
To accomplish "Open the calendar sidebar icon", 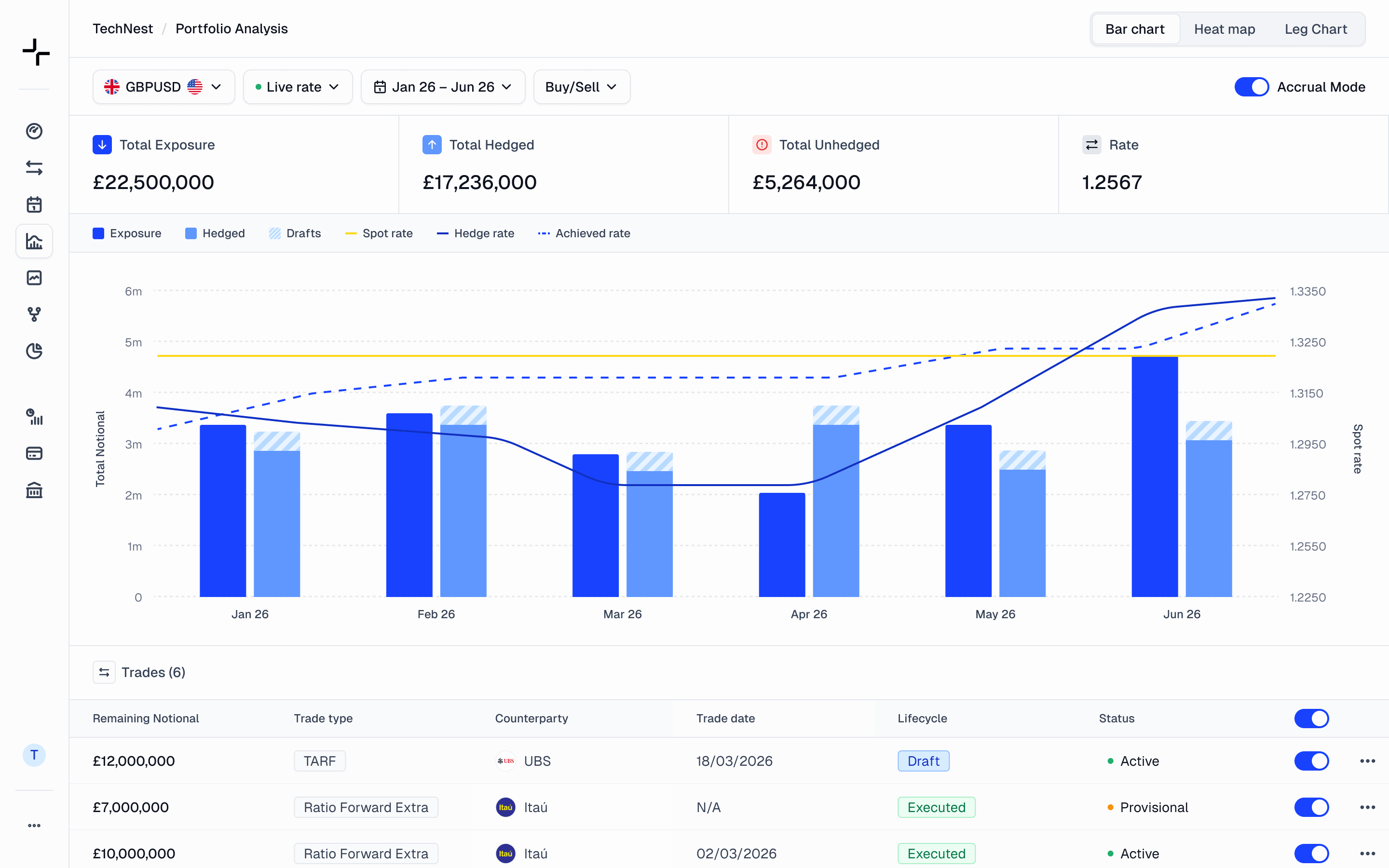I will pyautogui.click(x=34, y=204).
